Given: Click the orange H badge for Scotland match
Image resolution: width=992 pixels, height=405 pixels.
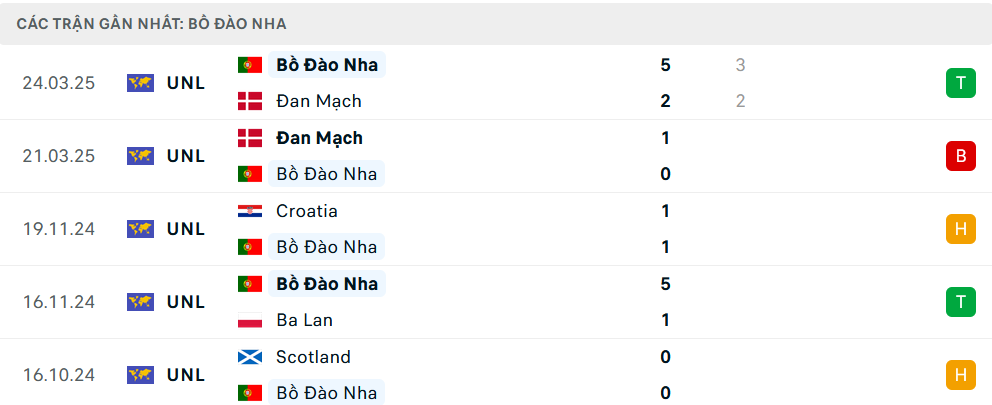Looking at the screenshot, I should click(960, 375).
